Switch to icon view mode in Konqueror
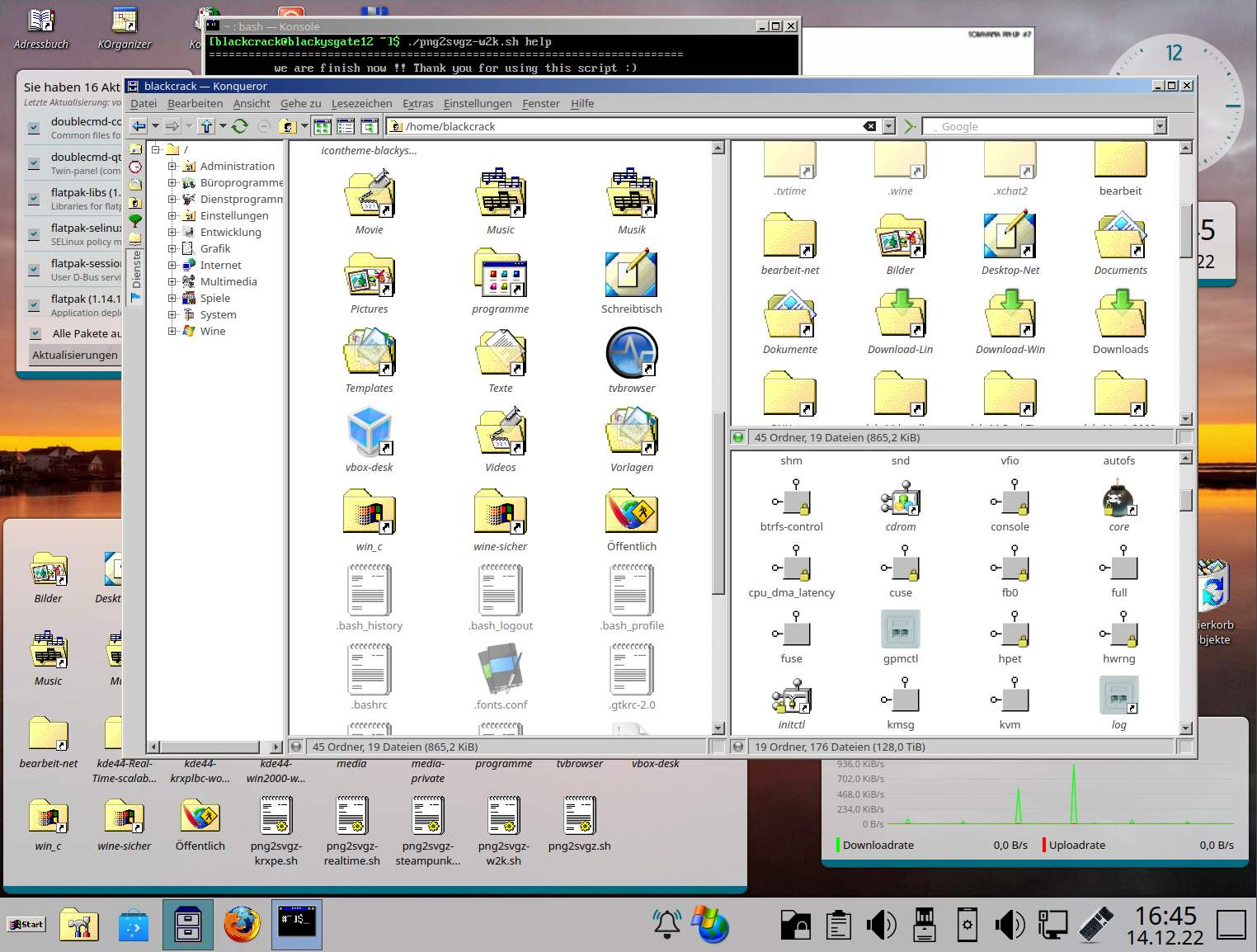Viewport: 1257px width, 952px height. click(x=322, y=125)
